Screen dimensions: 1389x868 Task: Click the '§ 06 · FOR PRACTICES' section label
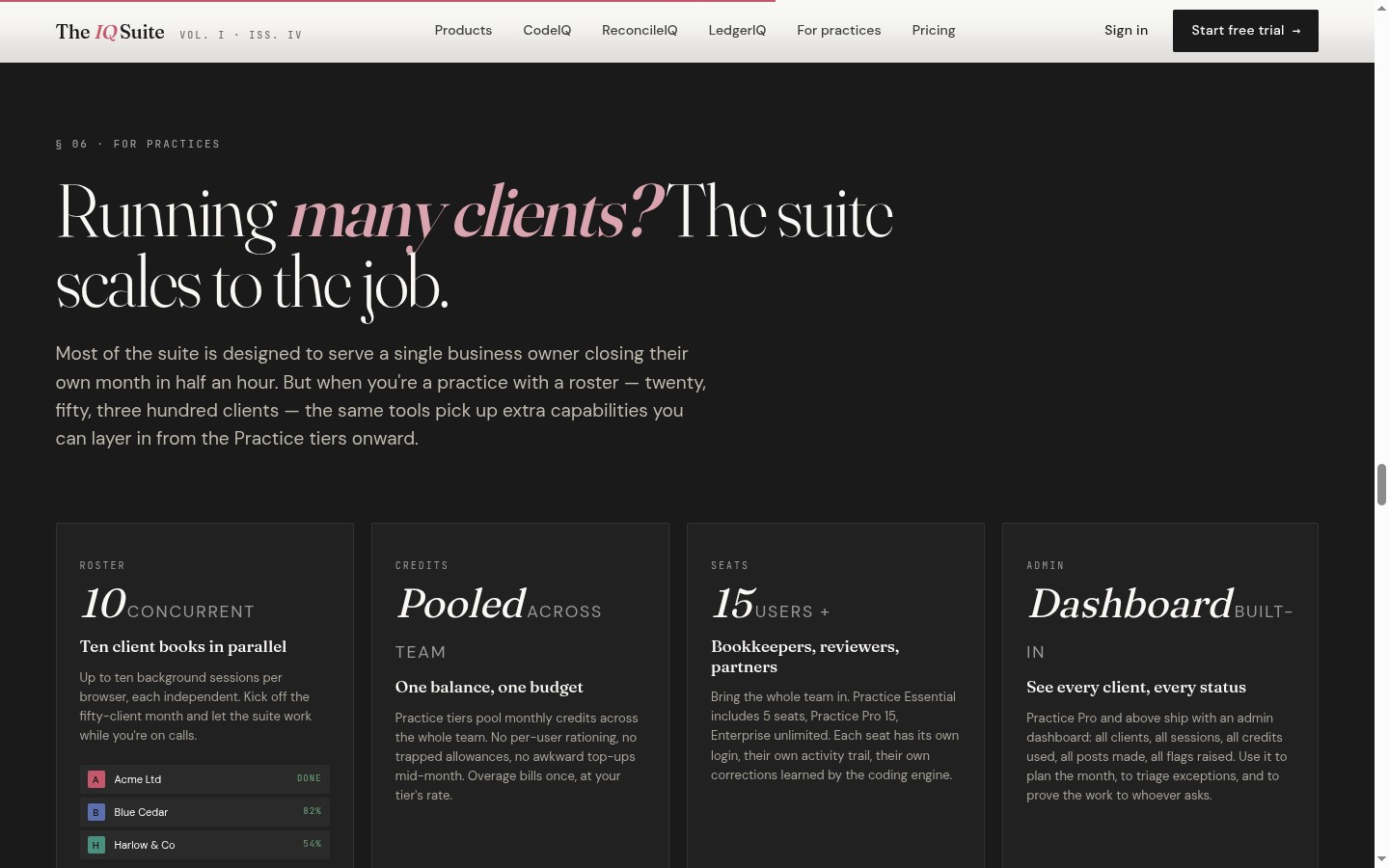[x=138, y=144]
